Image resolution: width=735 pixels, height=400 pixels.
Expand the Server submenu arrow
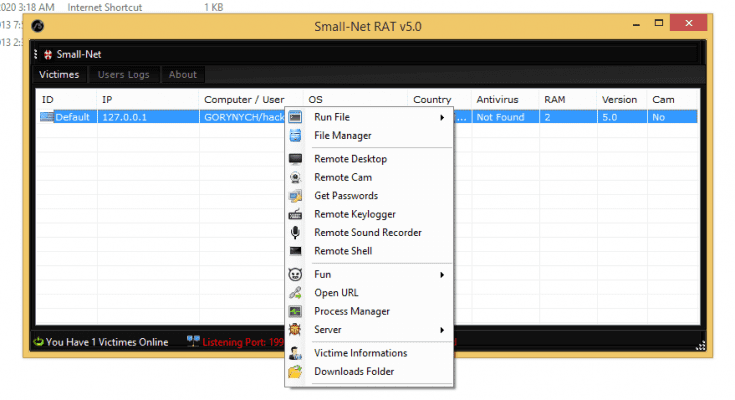coord(442,330)
